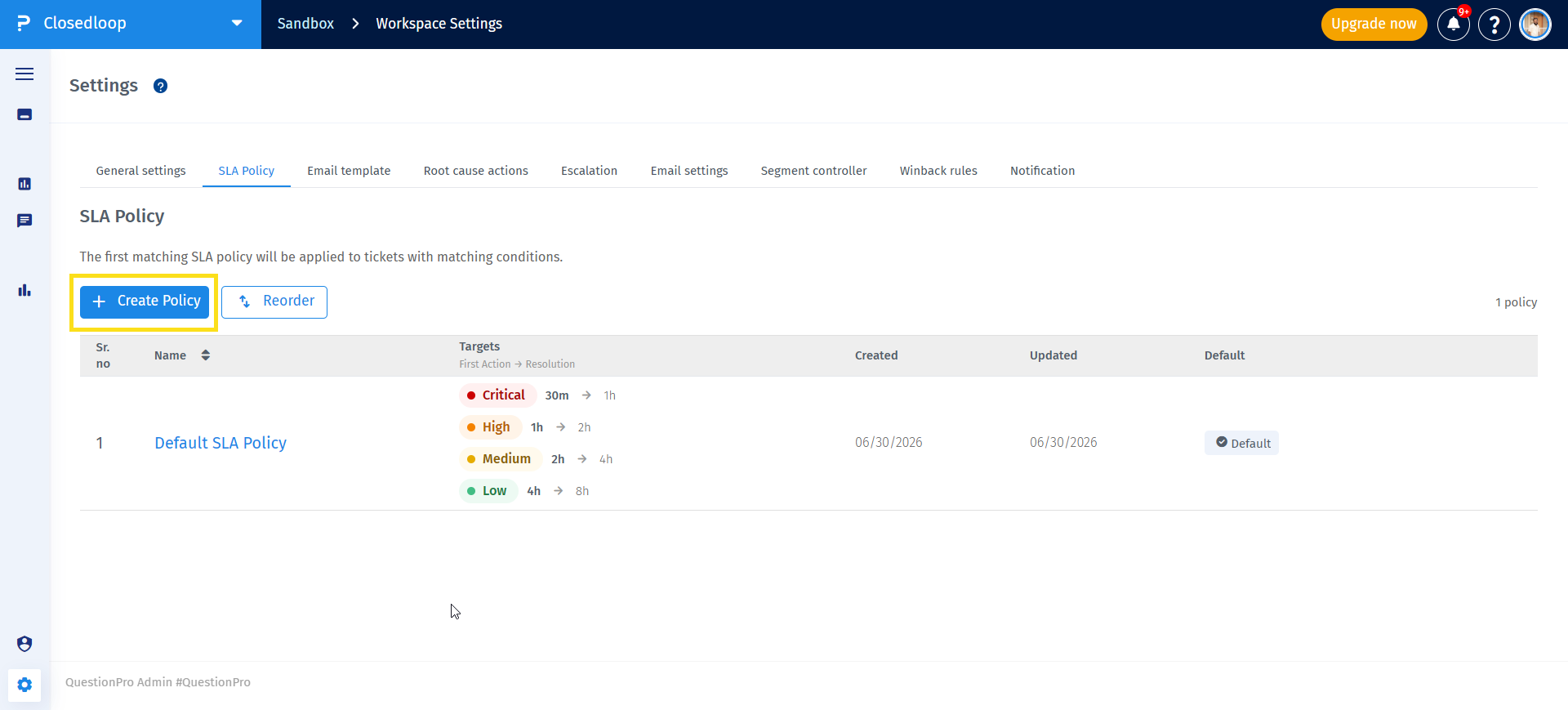
Task: Click the notifications bell icon
Action: point(1454,25)
